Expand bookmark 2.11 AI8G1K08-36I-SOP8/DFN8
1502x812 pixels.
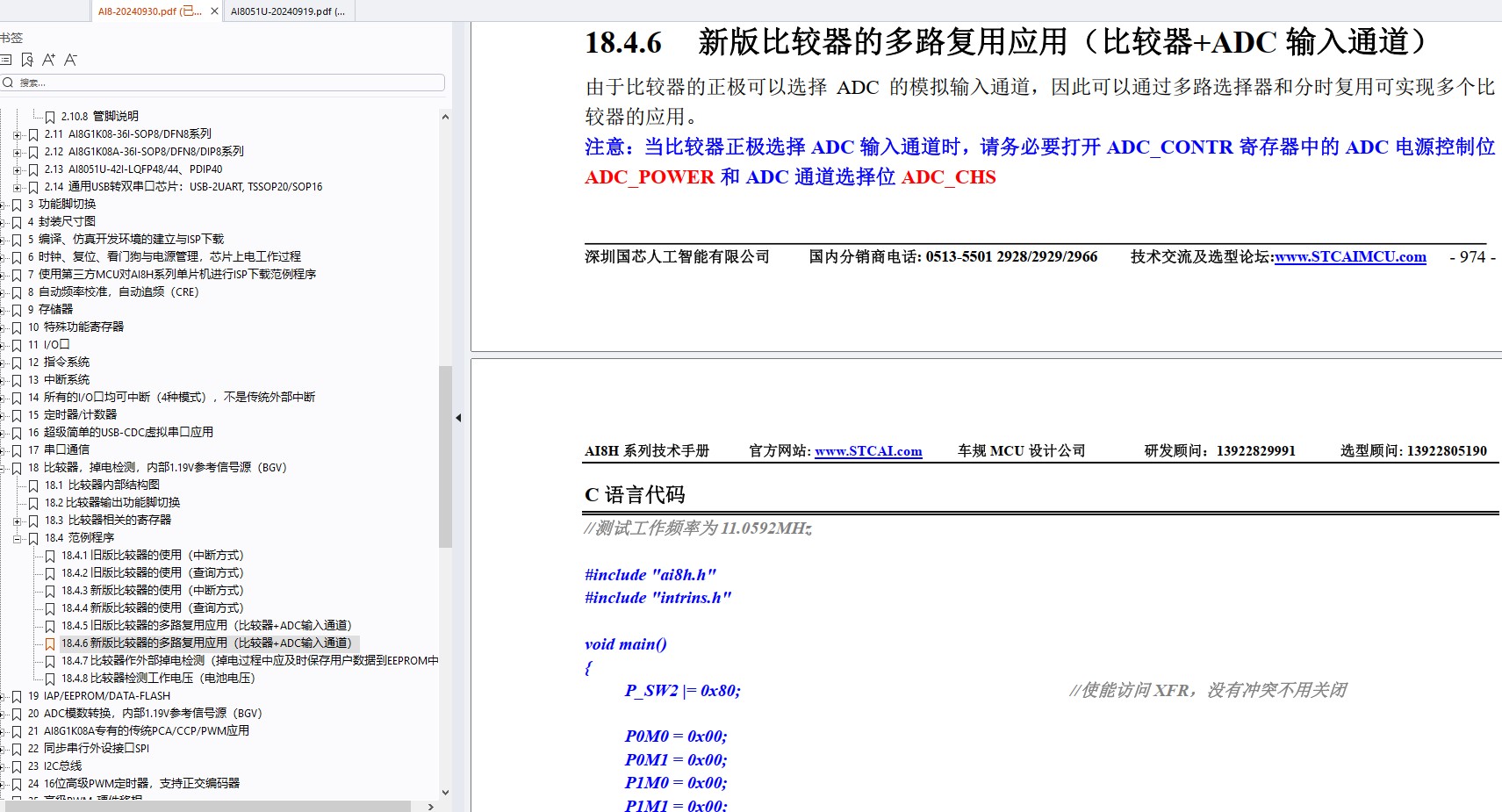click(17, 134)
